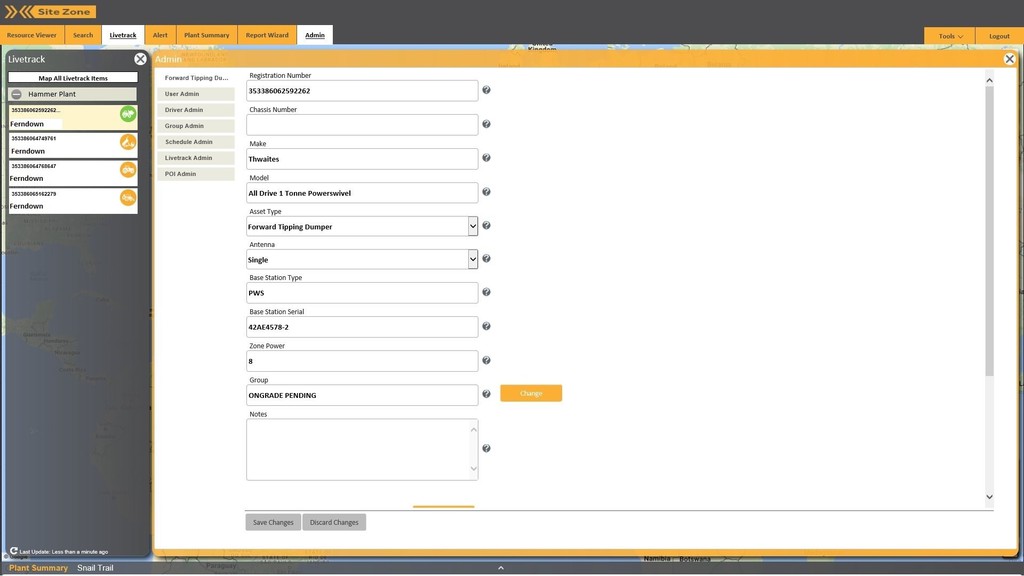Click the Group input field
Screen dimensions: 1024x576
(x=362, y=395)
